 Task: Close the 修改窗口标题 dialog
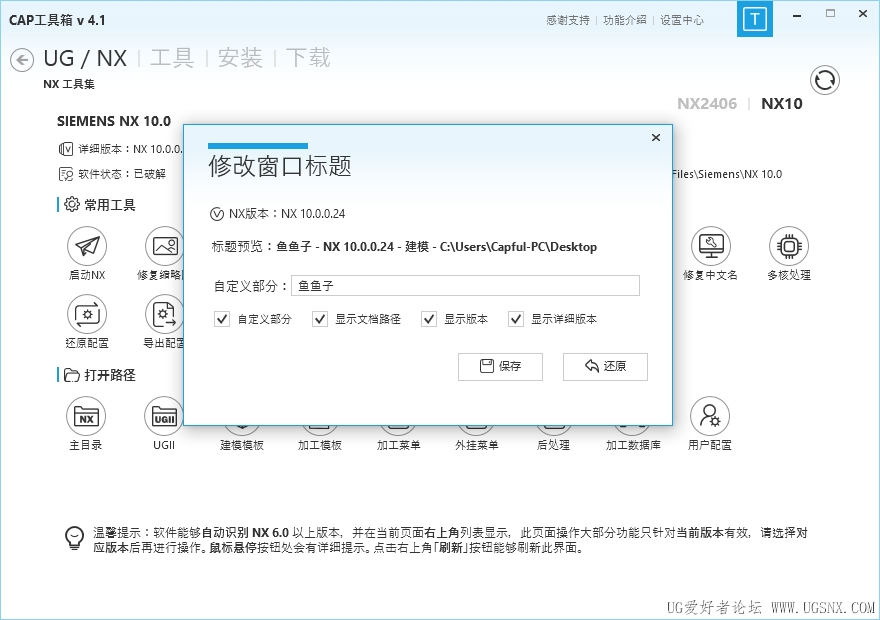656,137
